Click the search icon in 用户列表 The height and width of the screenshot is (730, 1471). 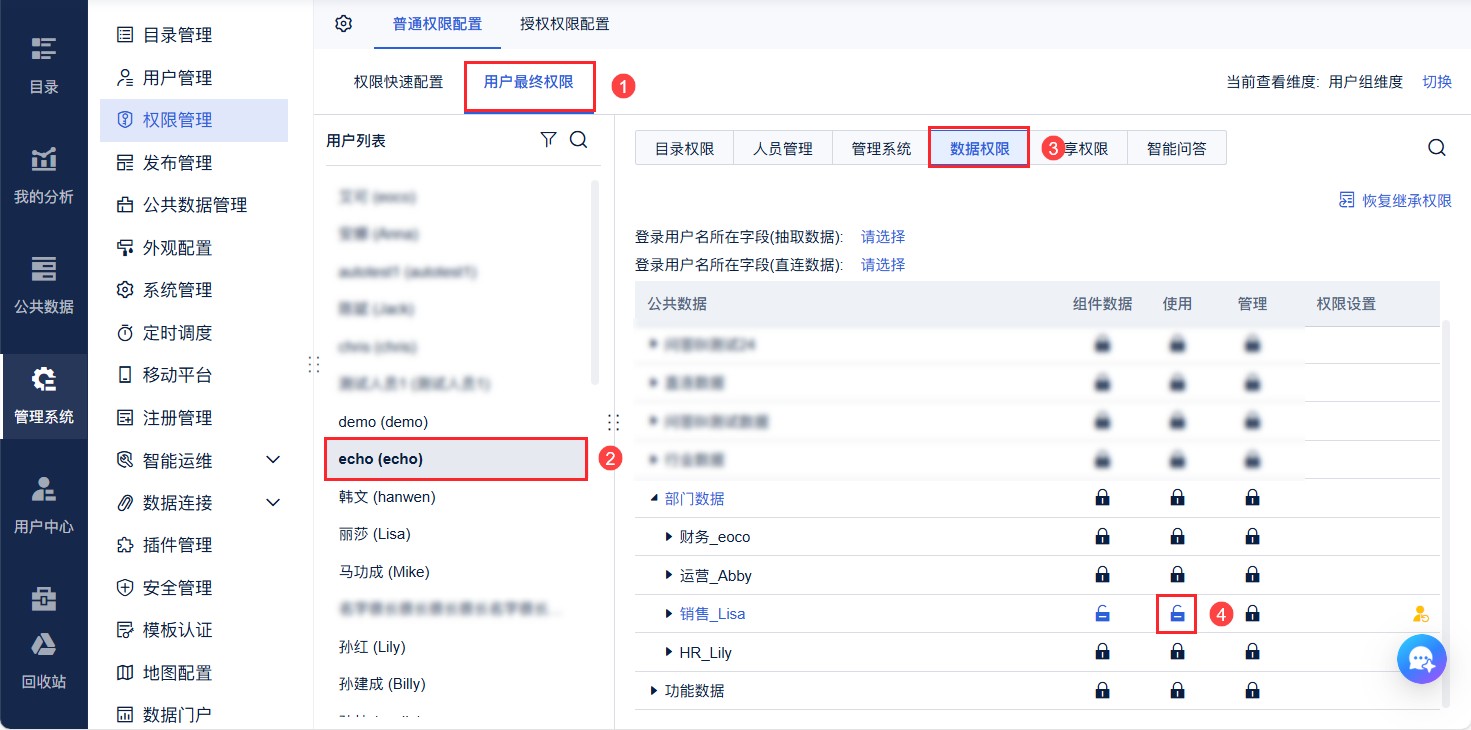(578, 140)
